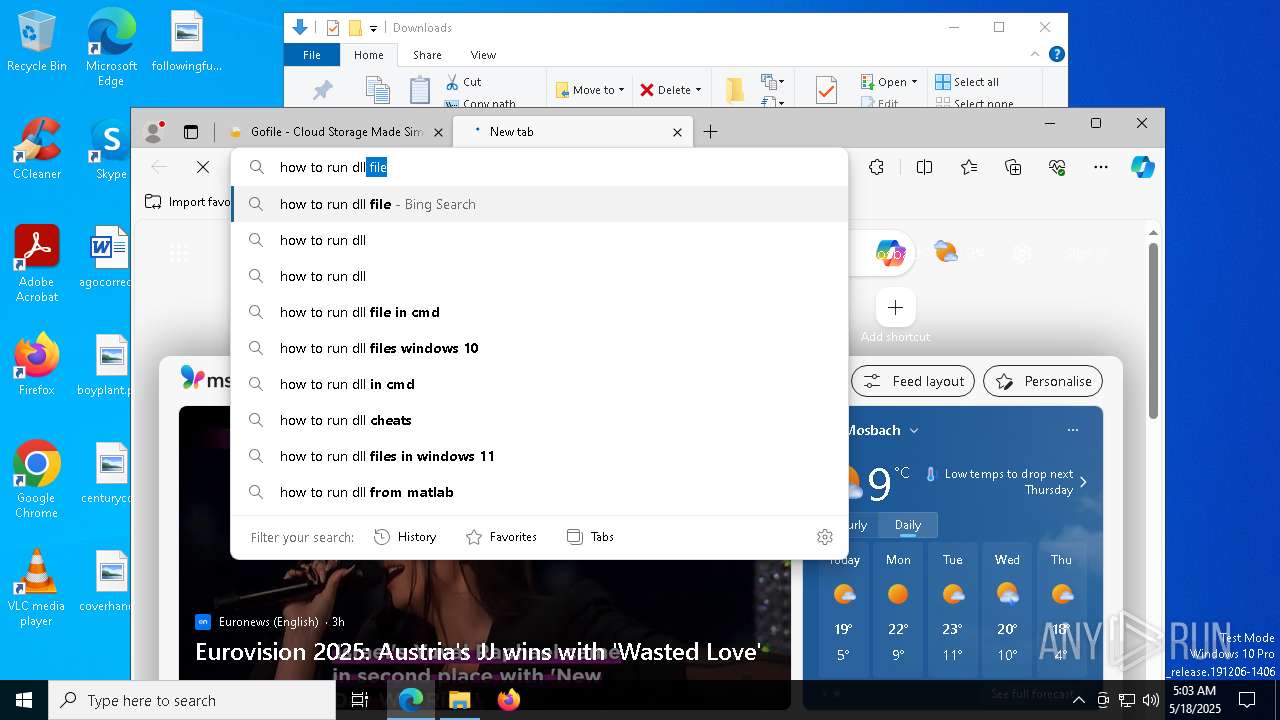1280x720 pixels.
Task: Collapse Explorer ribbon chevron
Action: tap(1035, 54)
